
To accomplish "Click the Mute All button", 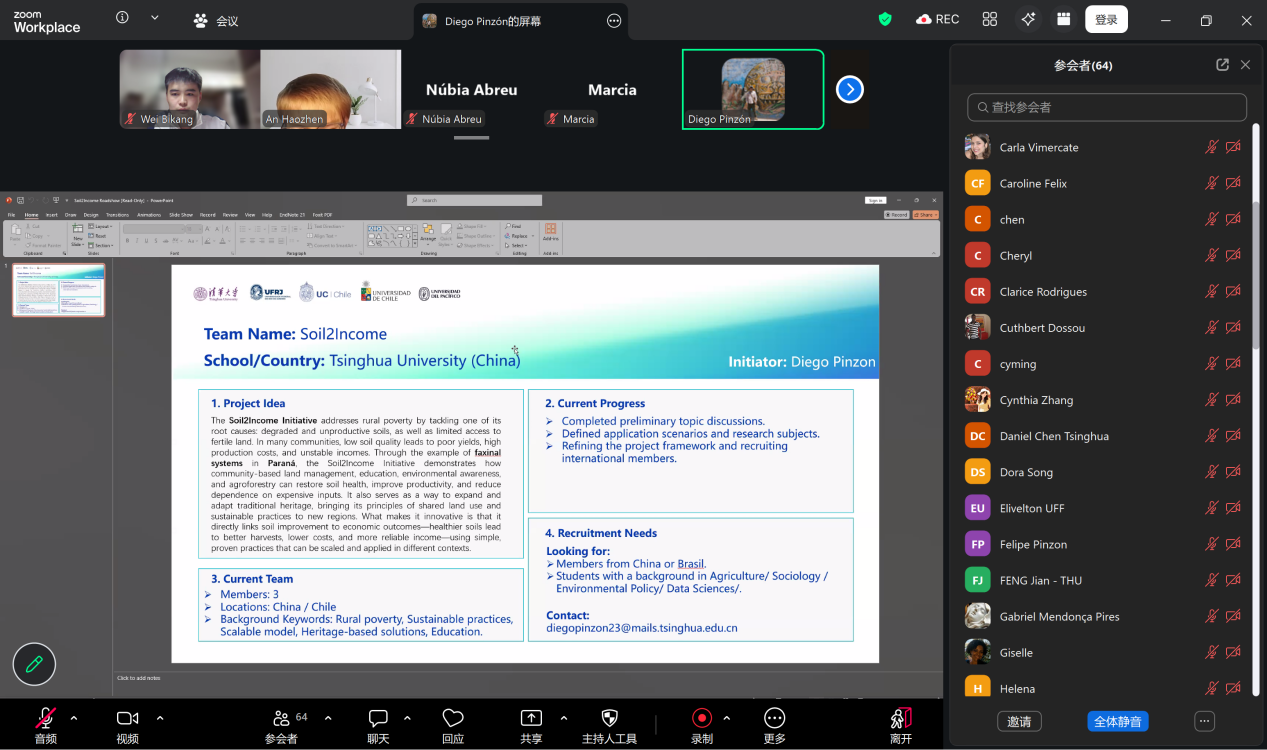I will coord(1117,721).
